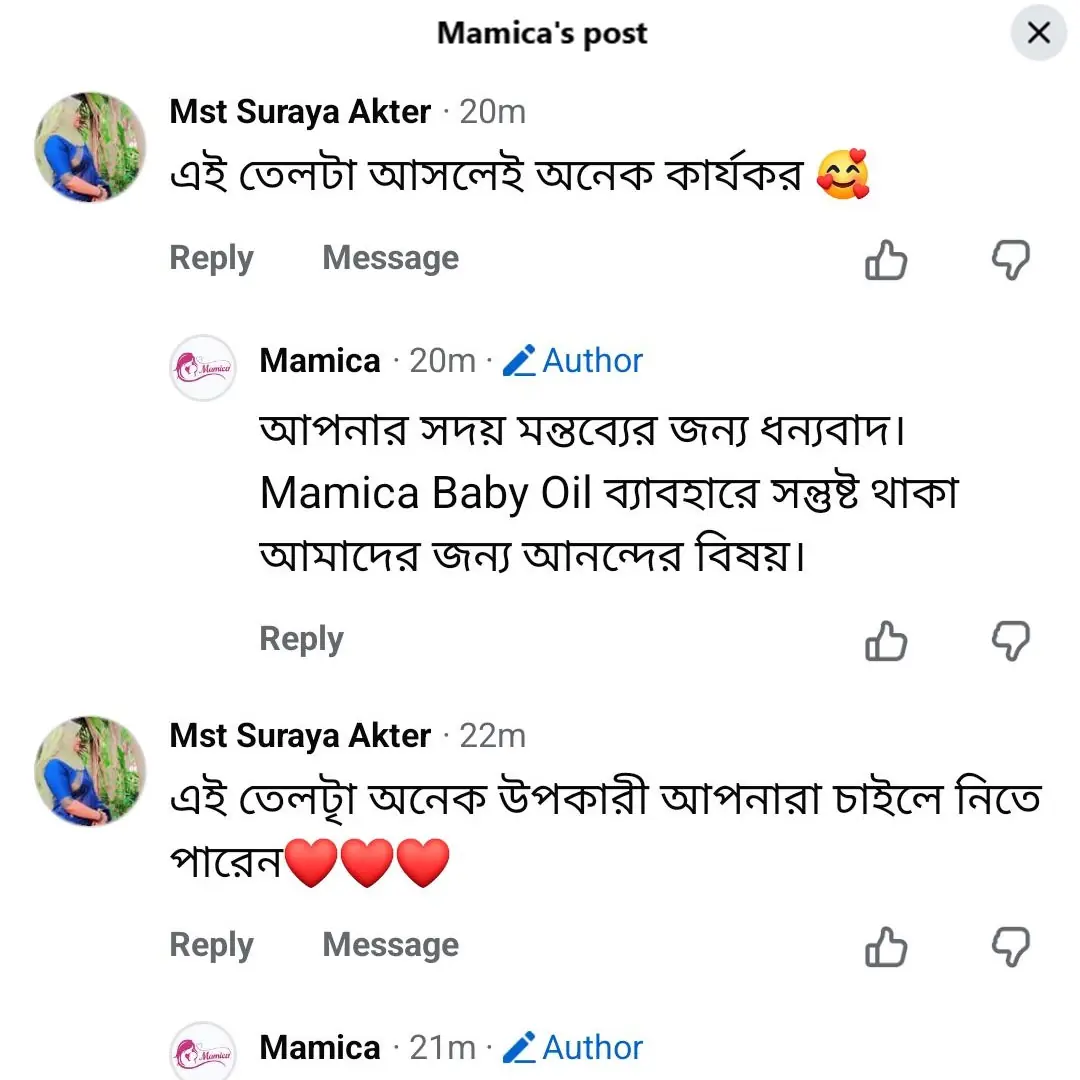1080x1080 pixels.
Task: Message Suraya from her 20m comment
Action: (x=390, y=258)
